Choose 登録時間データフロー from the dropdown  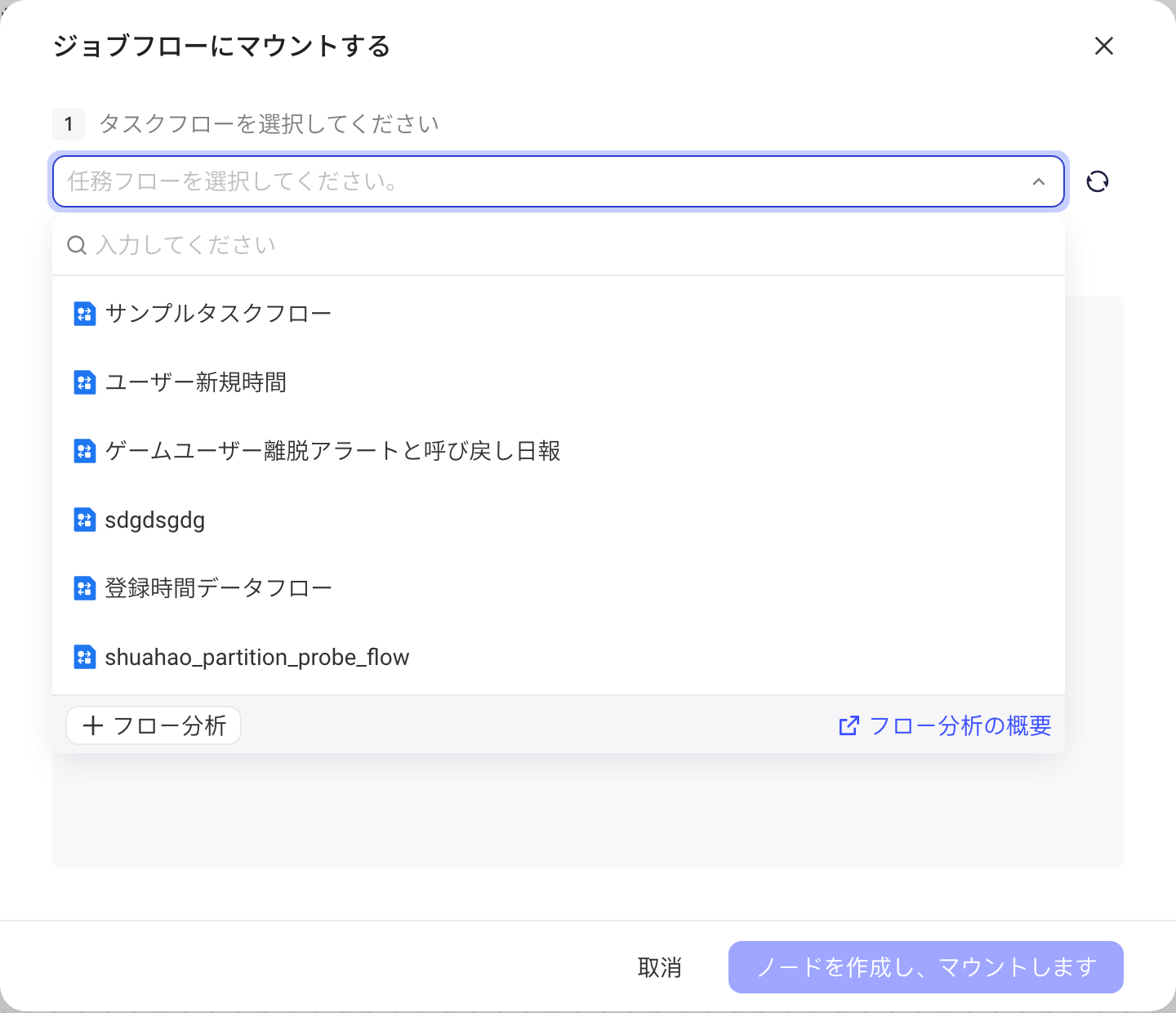tap(559, 588)
